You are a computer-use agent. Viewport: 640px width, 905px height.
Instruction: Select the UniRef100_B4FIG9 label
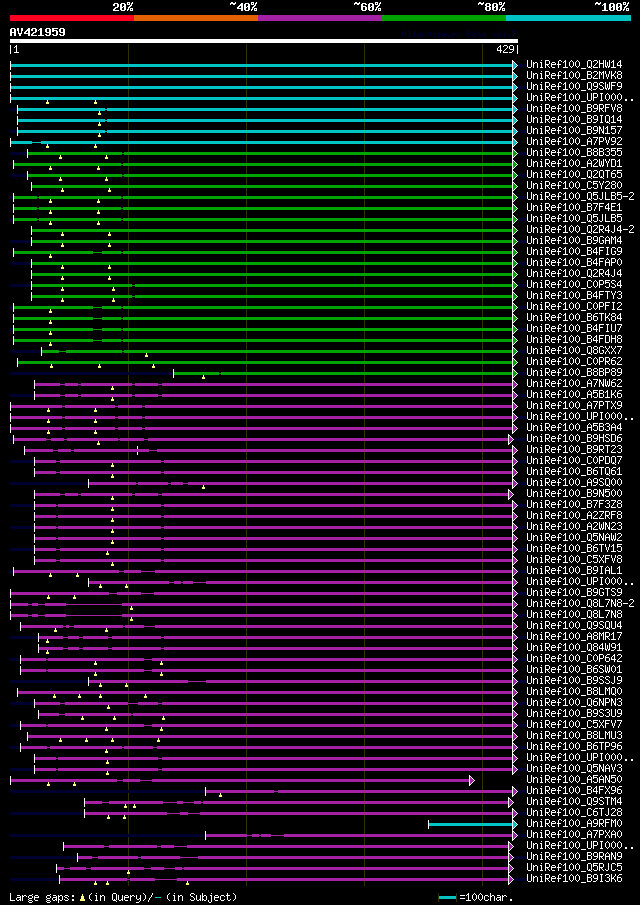[x=574, y=251]
